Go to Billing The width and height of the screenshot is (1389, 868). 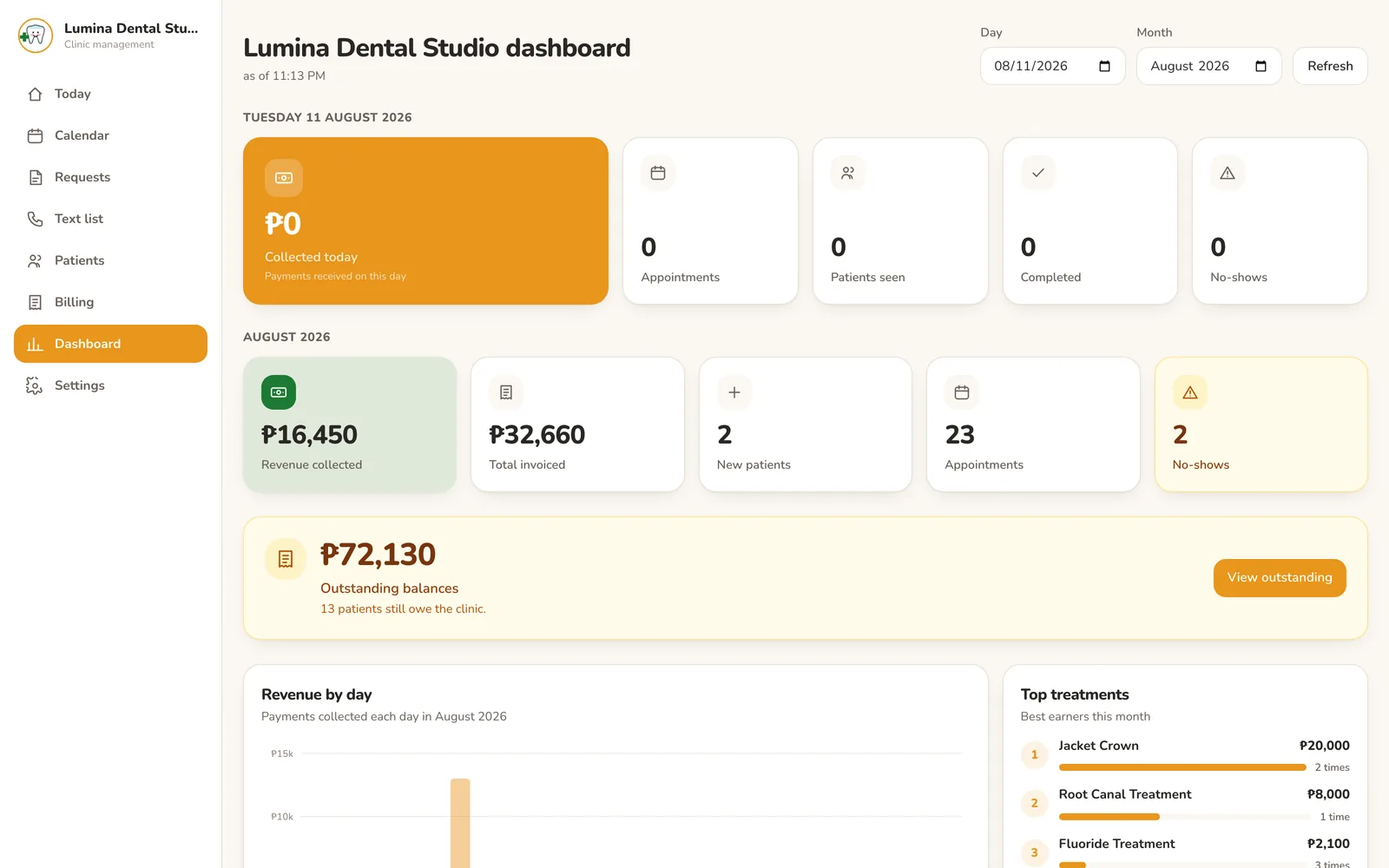pyautogui.click(x=110, y=302)
